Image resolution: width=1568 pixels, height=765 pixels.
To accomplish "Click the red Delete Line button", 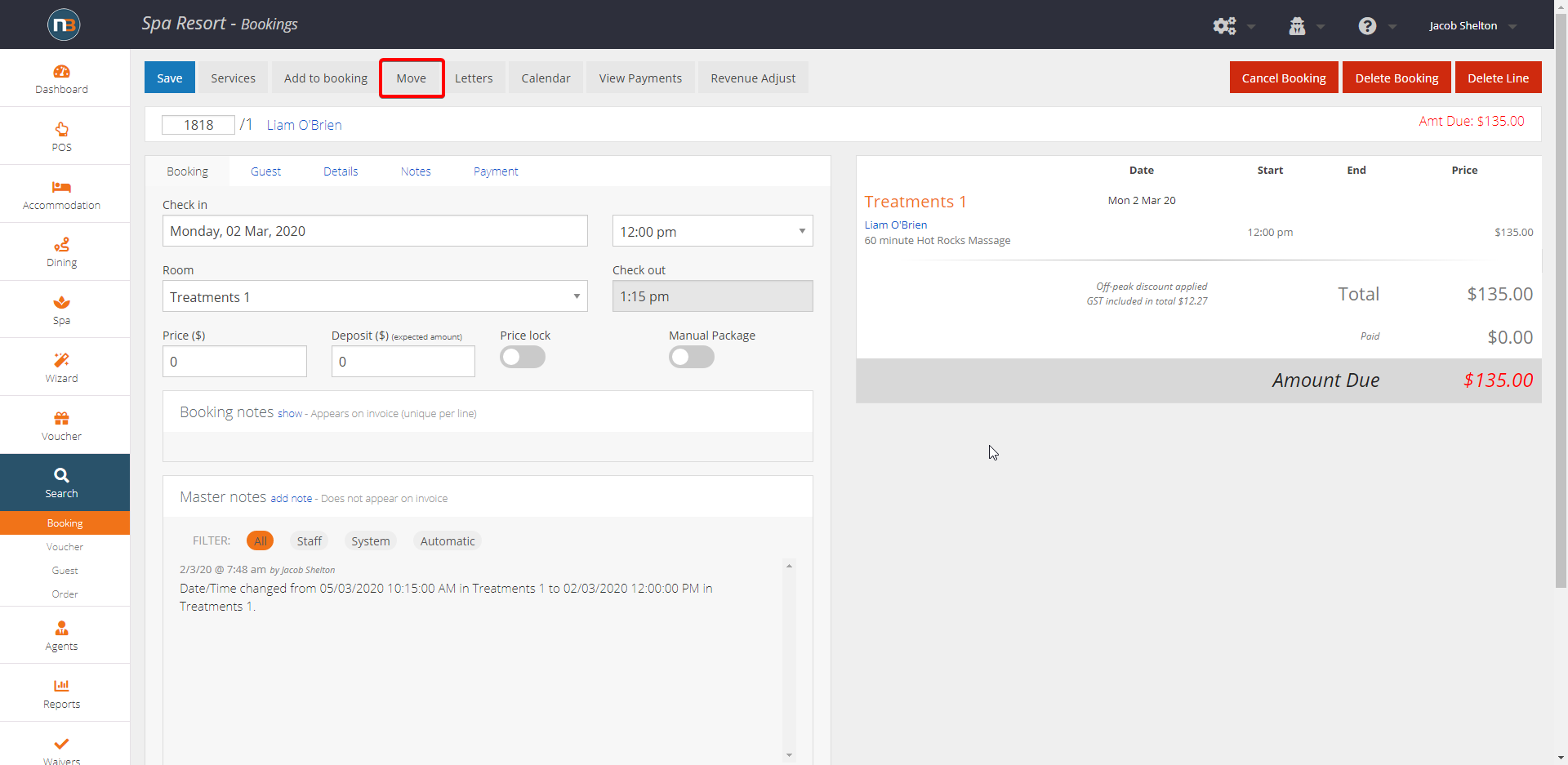I will point(1498,78).
